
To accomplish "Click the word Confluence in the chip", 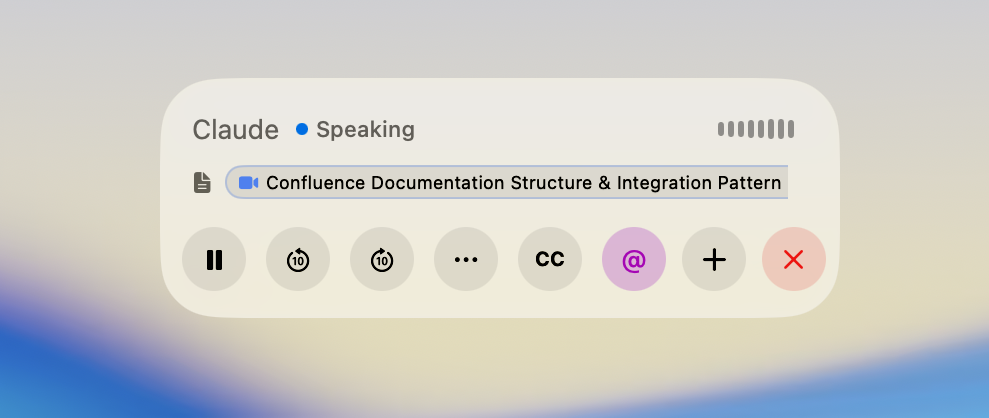I will (315, 183).
